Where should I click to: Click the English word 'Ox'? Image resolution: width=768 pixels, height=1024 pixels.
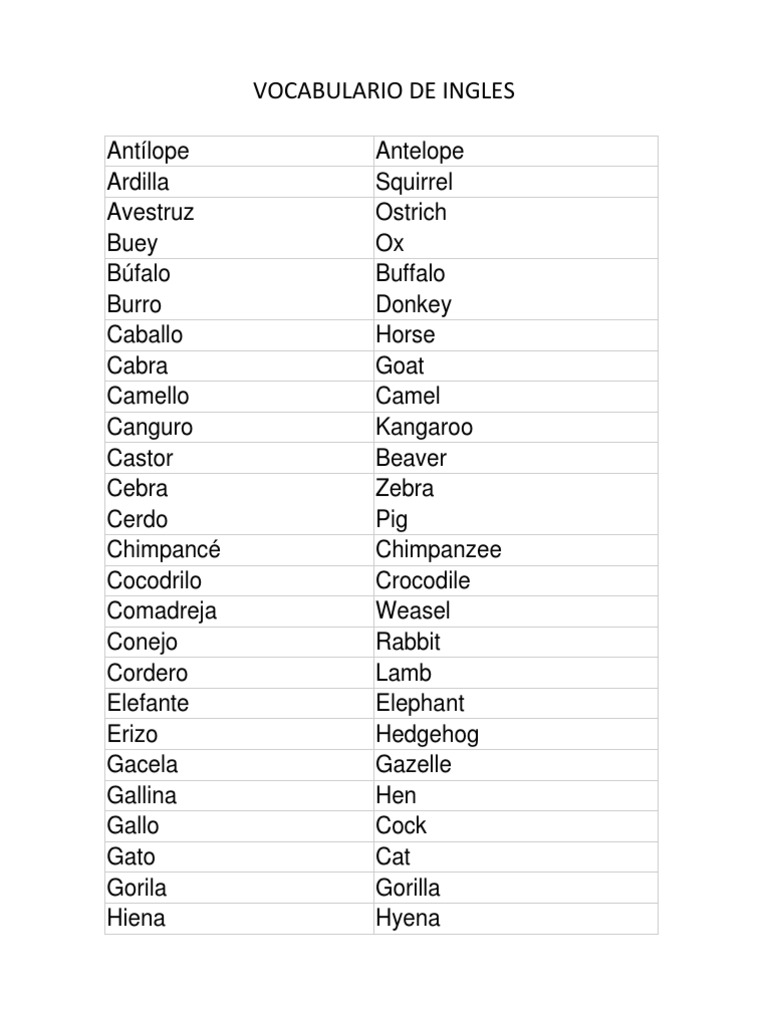(390, 243)
